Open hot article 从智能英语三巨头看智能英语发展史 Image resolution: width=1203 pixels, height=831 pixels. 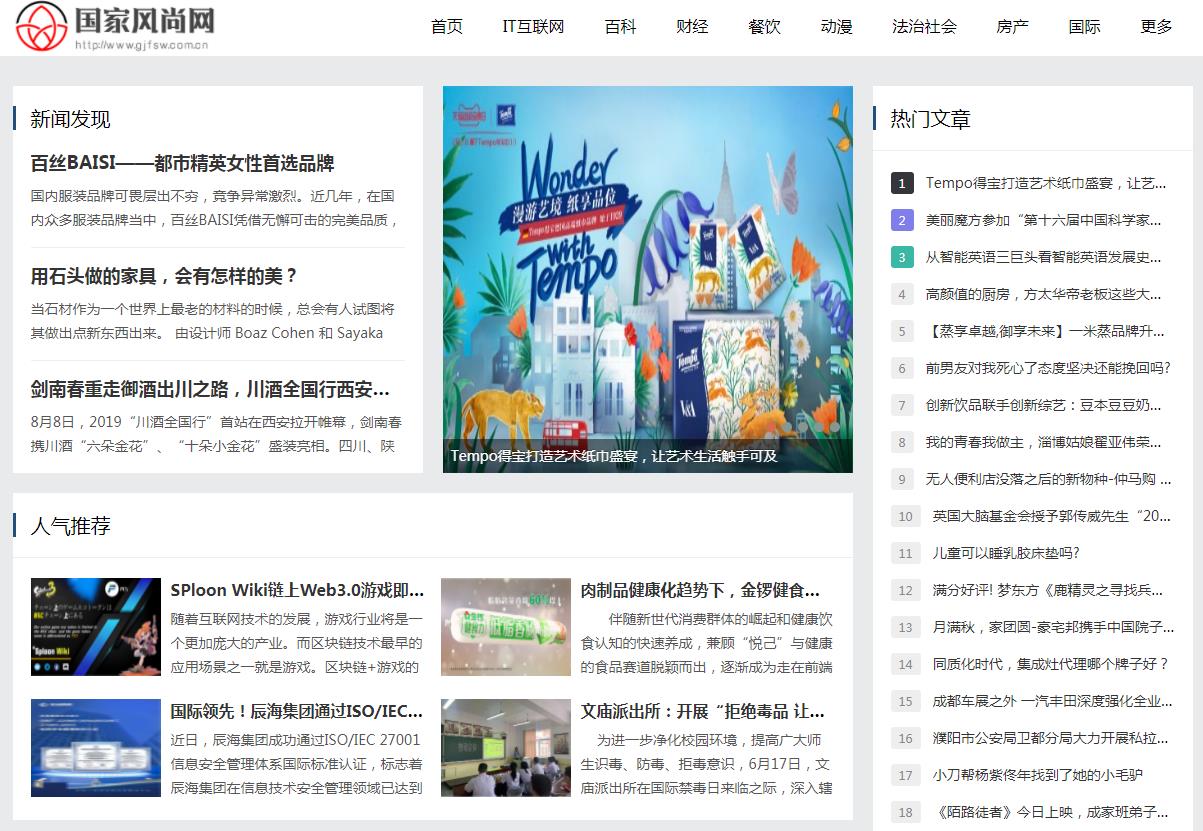1044,257
